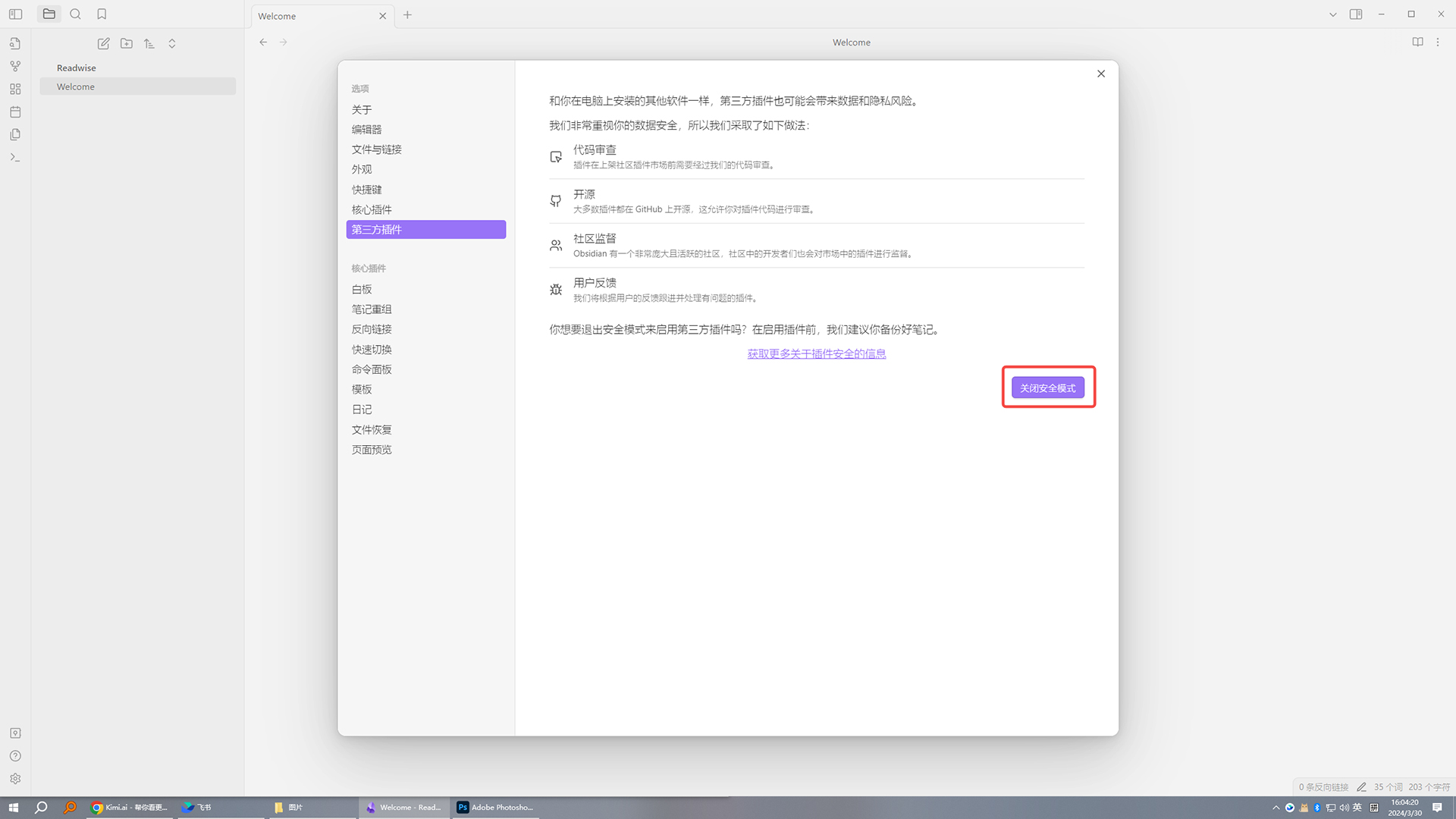
Task: Click the new note icon
Action: [104, 44]
